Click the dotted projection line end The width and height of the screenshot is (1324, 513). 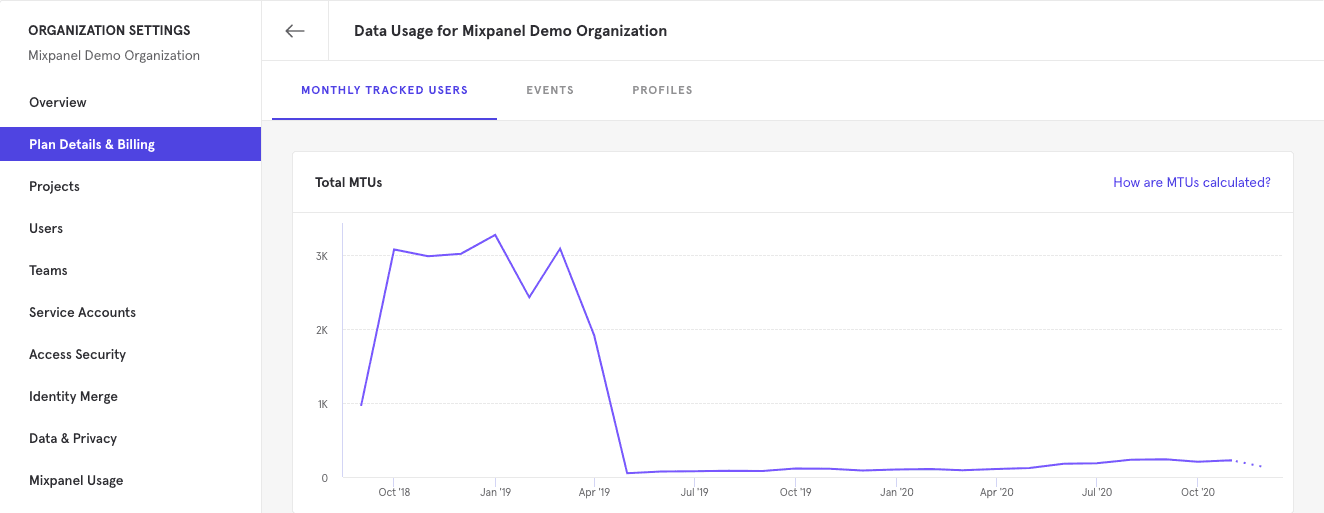coord(1261,466)
